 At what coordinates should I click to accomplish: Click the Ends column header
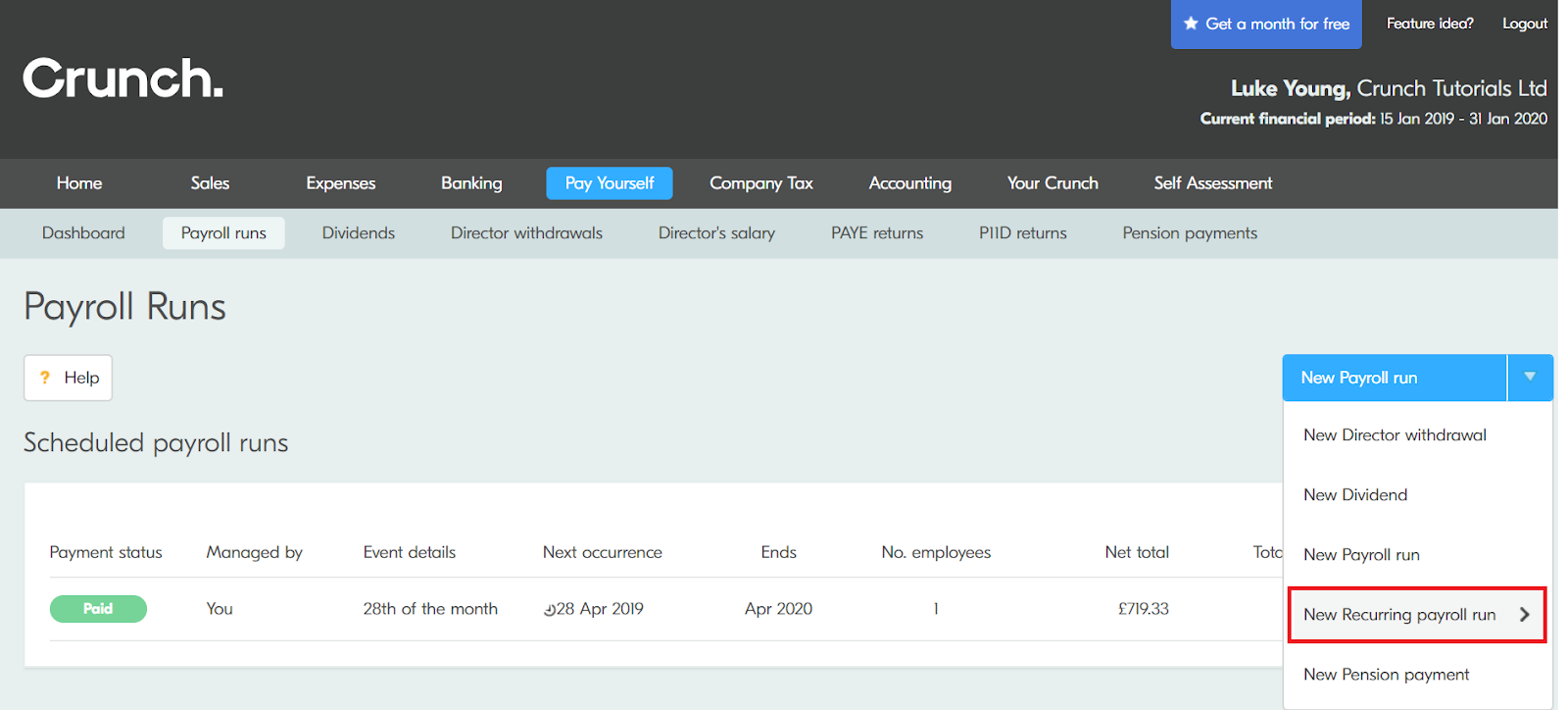click(779, 552)
